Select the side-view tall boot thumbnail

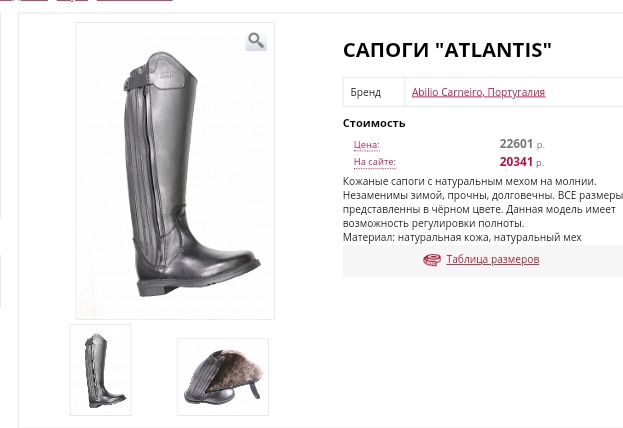coord(100,369)
